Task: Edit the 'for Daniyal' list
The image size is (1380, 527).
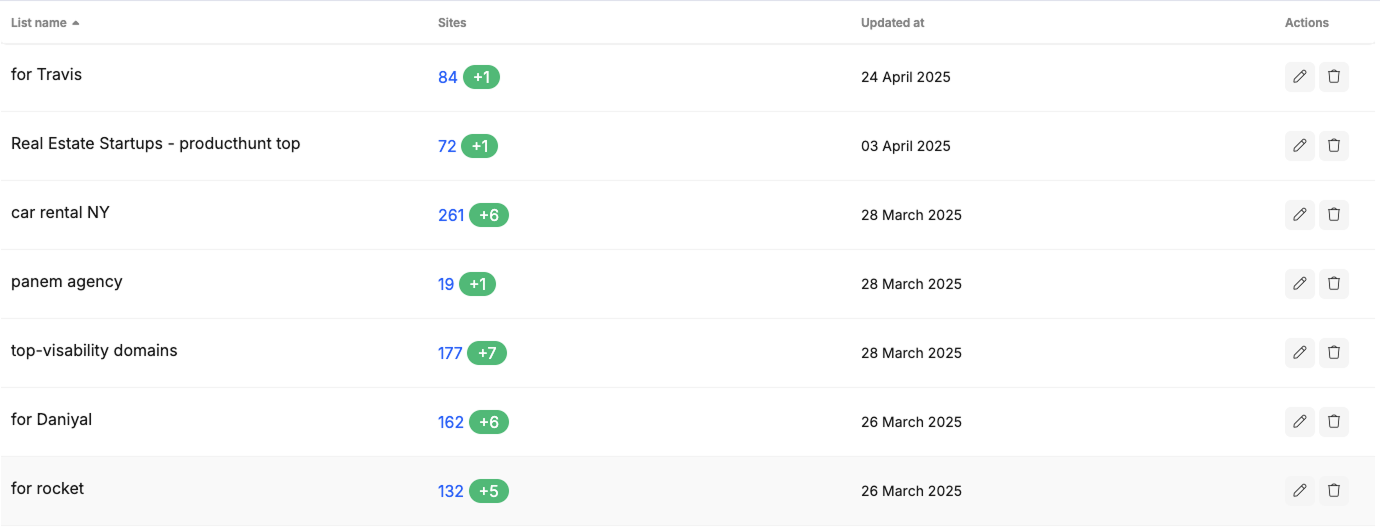Action: [x=1299, y=422]
